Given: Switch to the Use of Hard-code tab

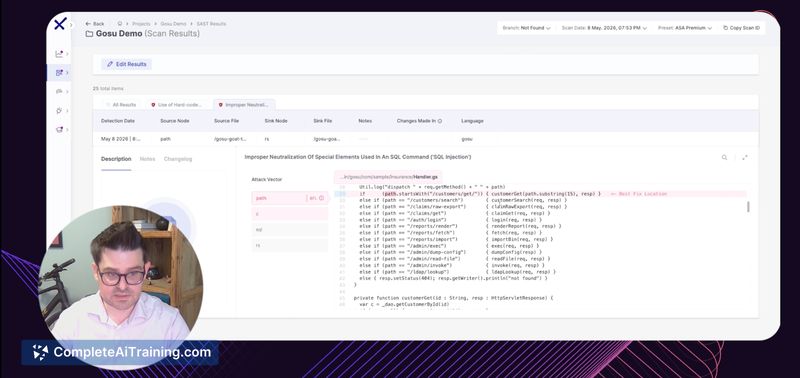Looking at the screenshot, I should pos(176,105).
